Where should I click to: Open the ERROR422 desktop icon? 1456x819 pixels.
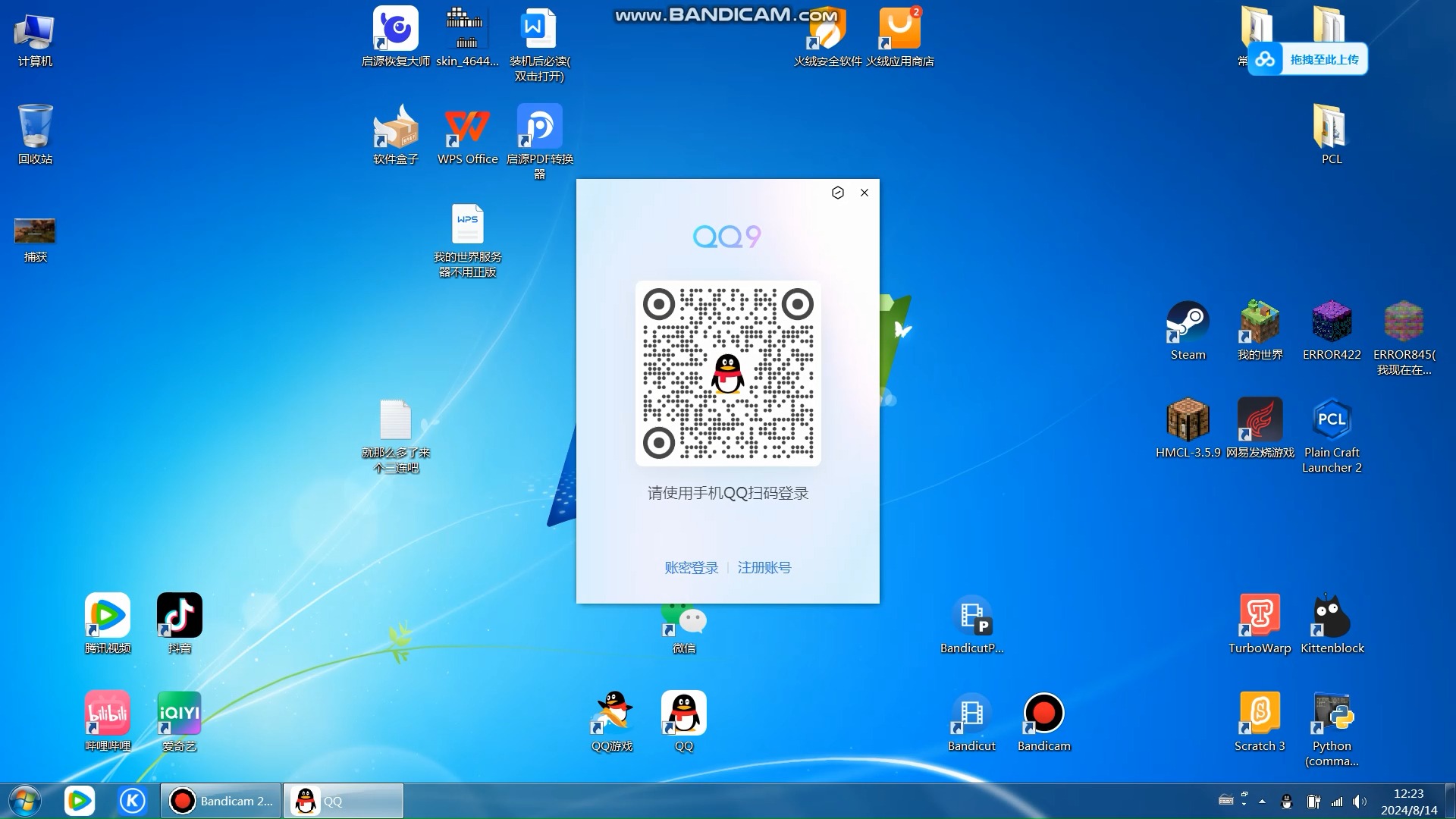coord(1332,330)
